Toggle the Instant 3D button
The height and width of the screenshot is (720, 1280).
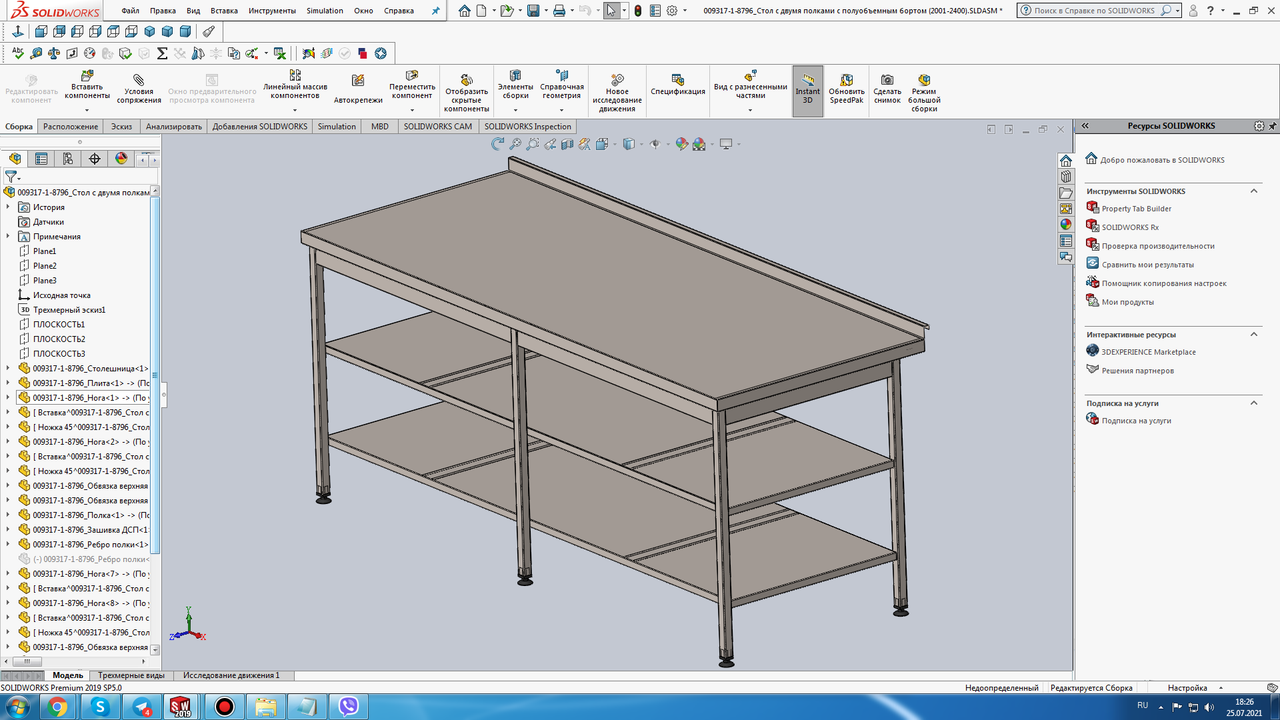tap(808, 91)
